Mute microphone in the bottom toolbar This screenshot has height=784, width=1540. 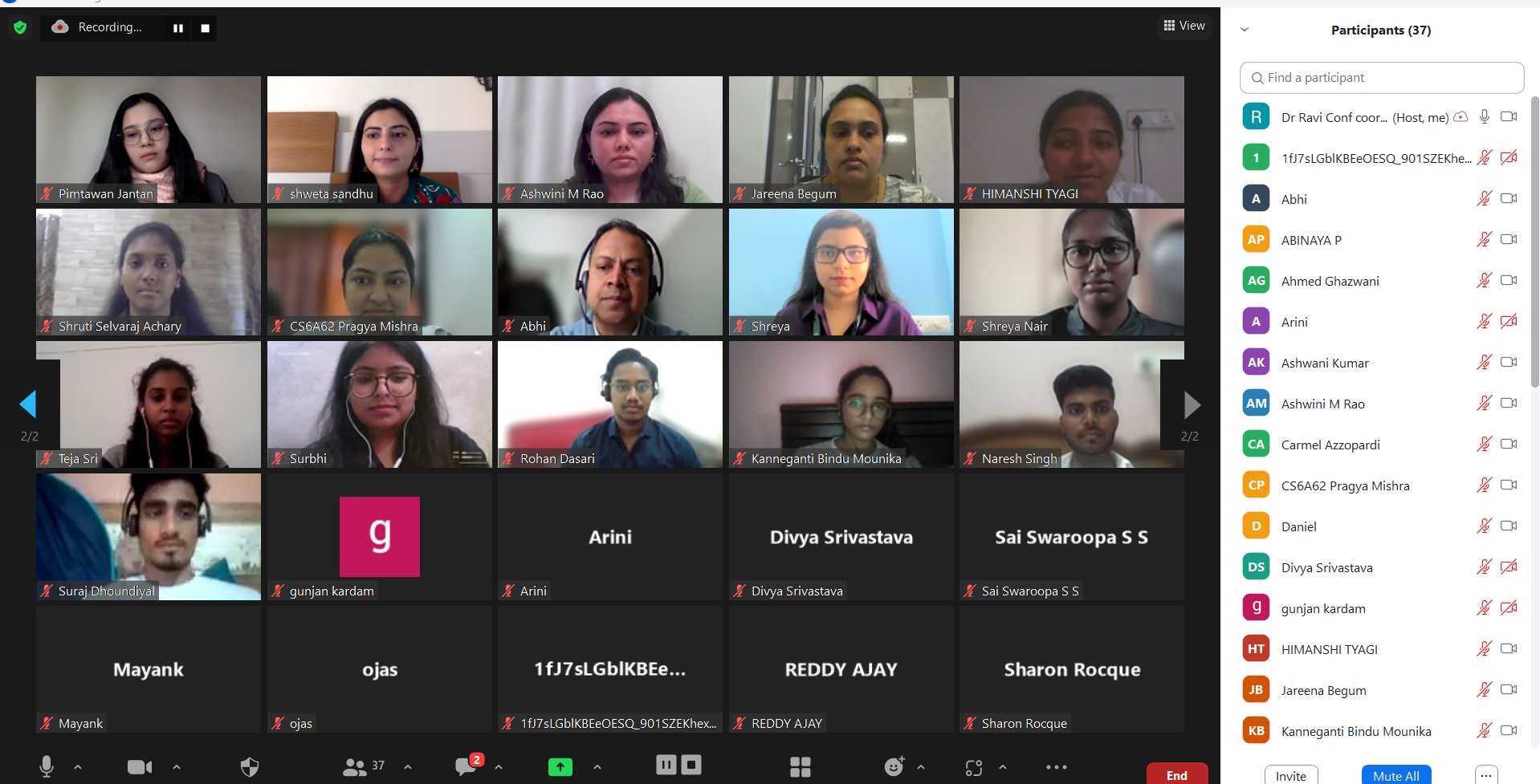tap(47, 767)
